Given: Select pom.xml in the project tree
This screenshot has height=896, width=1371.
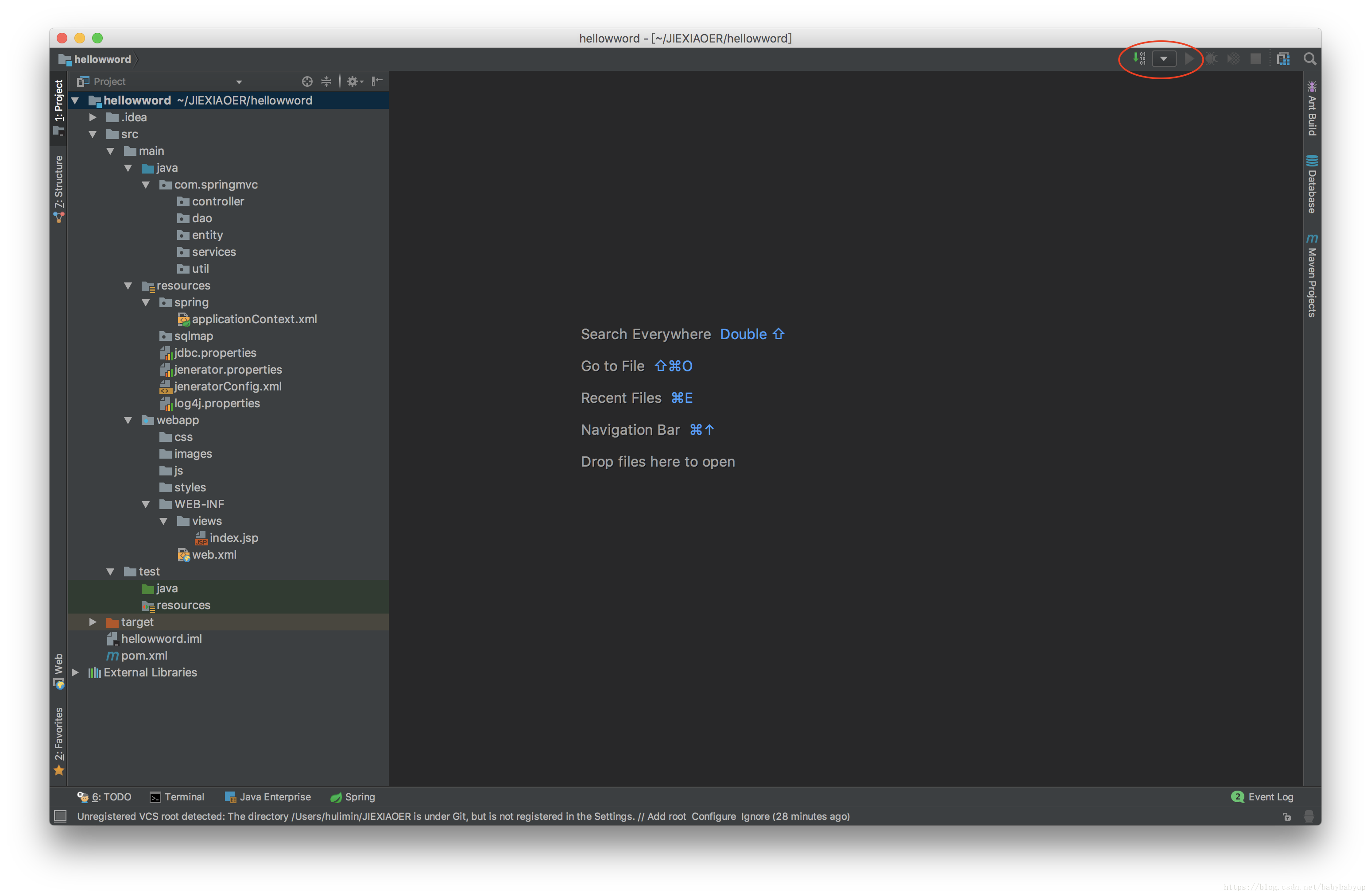Looking at the screenshot, I should [x=144, y=656].
